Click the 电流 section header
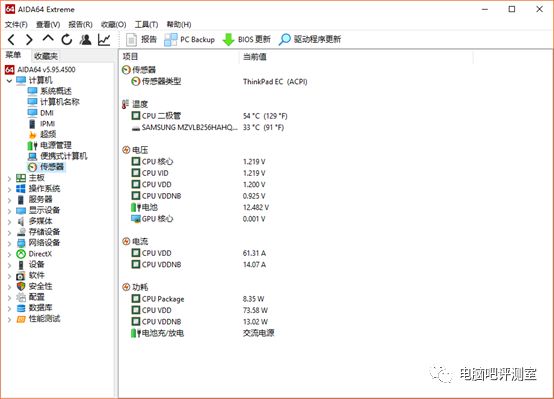Screen dimensions: 554x399 pyautogui.click(x=135, y=241)
